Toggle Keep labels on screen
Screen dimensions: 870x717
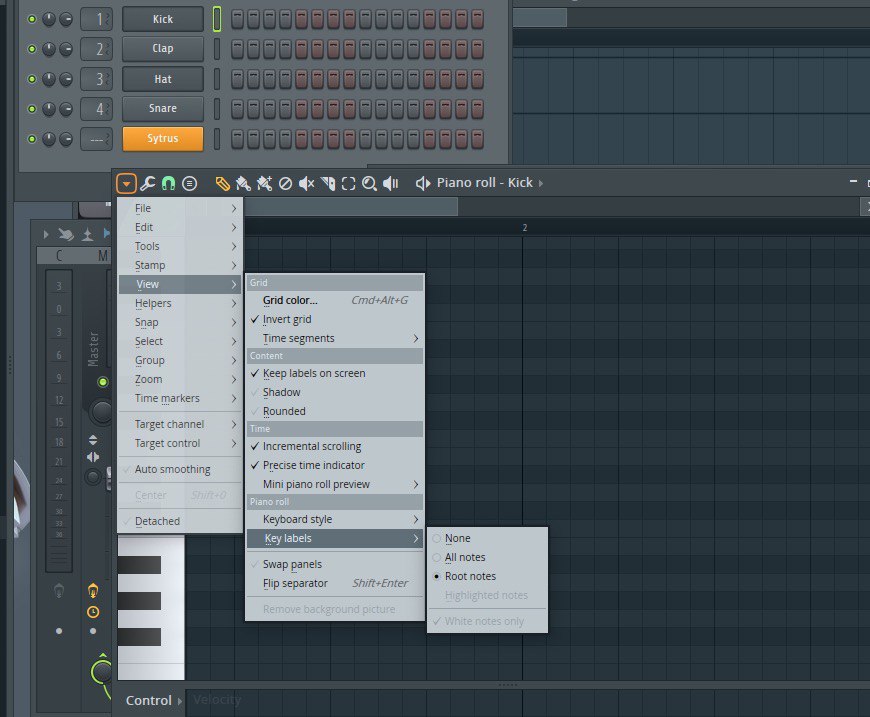click(x=335, y=373)
